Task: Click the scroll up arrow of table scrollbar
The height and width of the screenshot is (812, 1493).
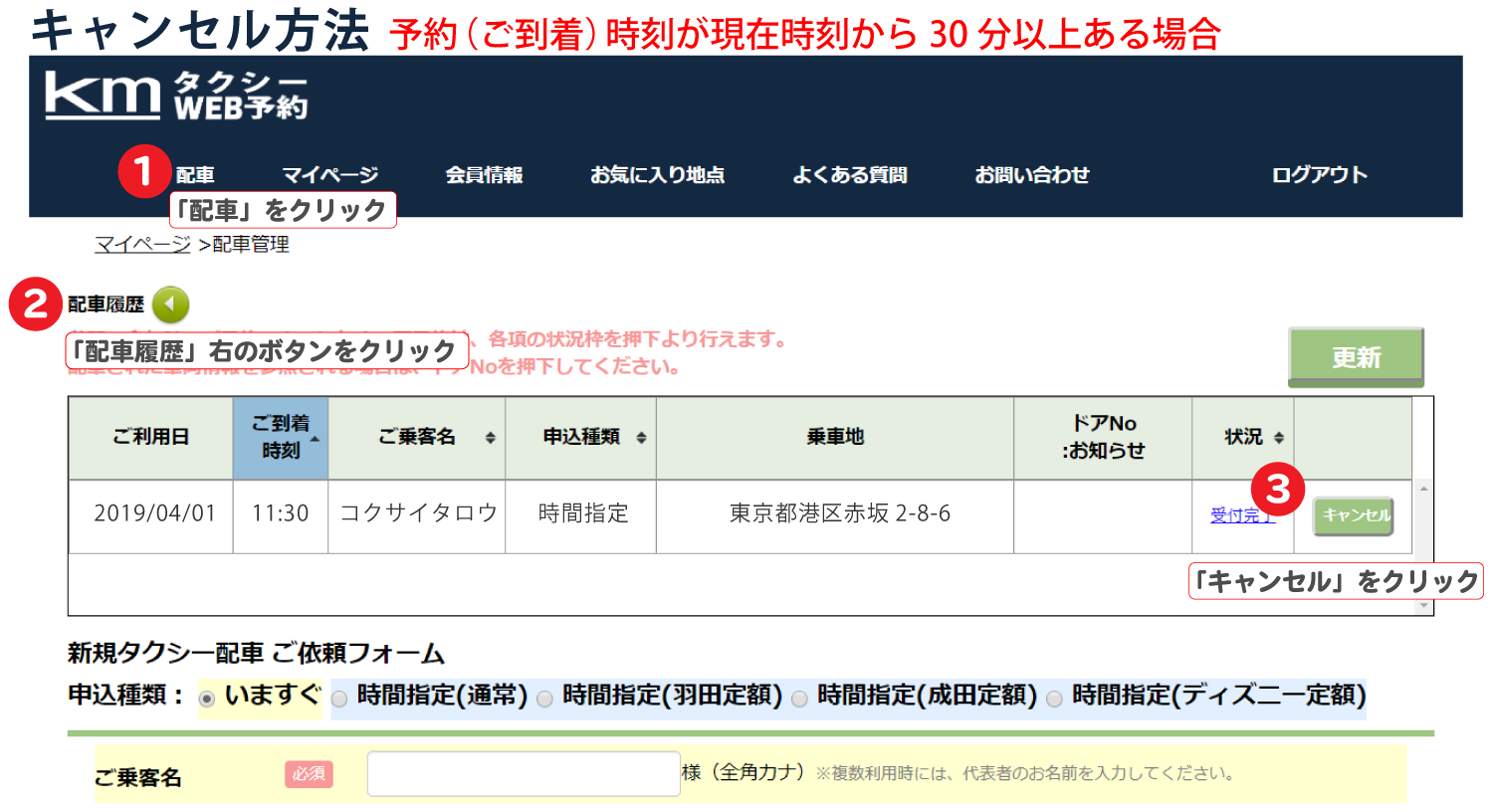Action: coord(1423,489)
